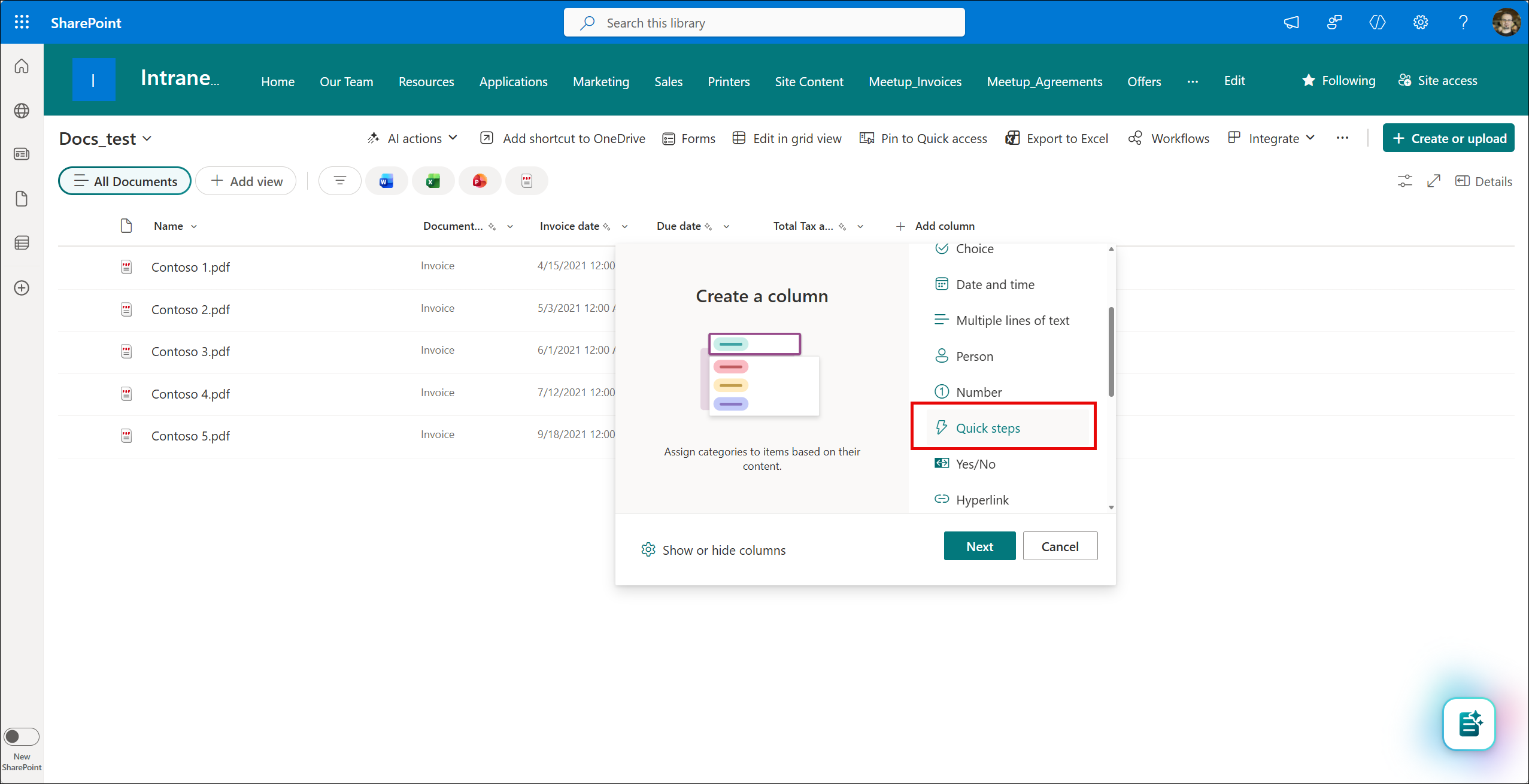Toggle the New SharePoint switch
Viewport: 1529px width, 784px height.
pyautogui.click(x=22, y=736)
